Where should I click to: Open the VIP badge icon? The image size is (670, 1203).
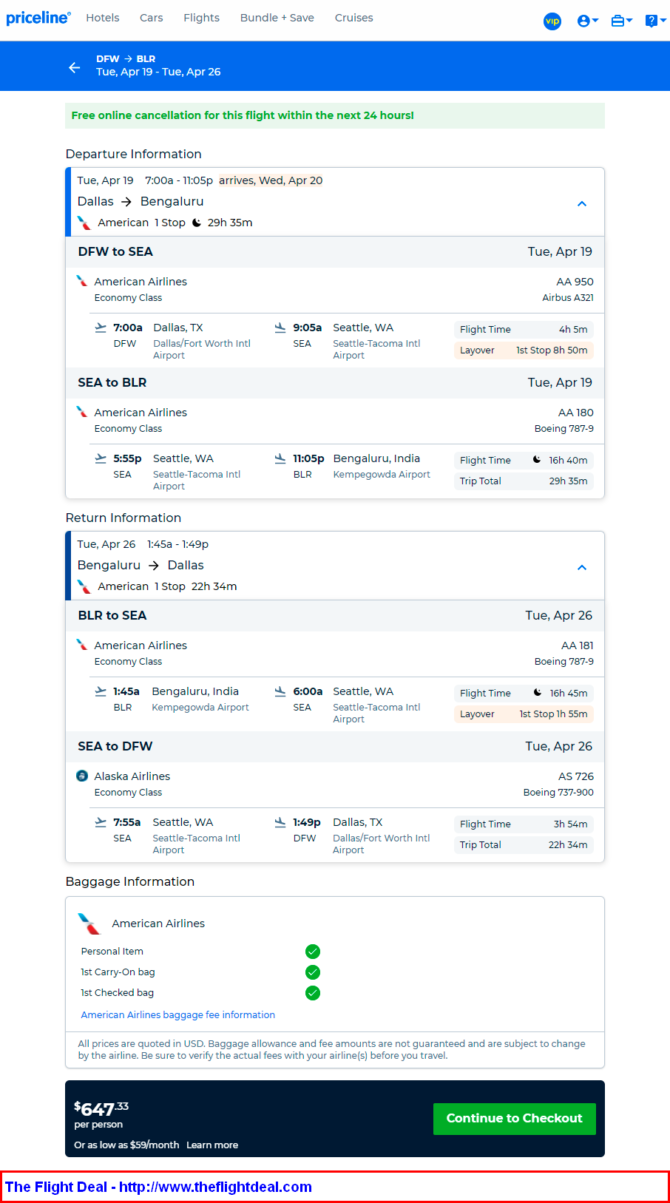552,21
